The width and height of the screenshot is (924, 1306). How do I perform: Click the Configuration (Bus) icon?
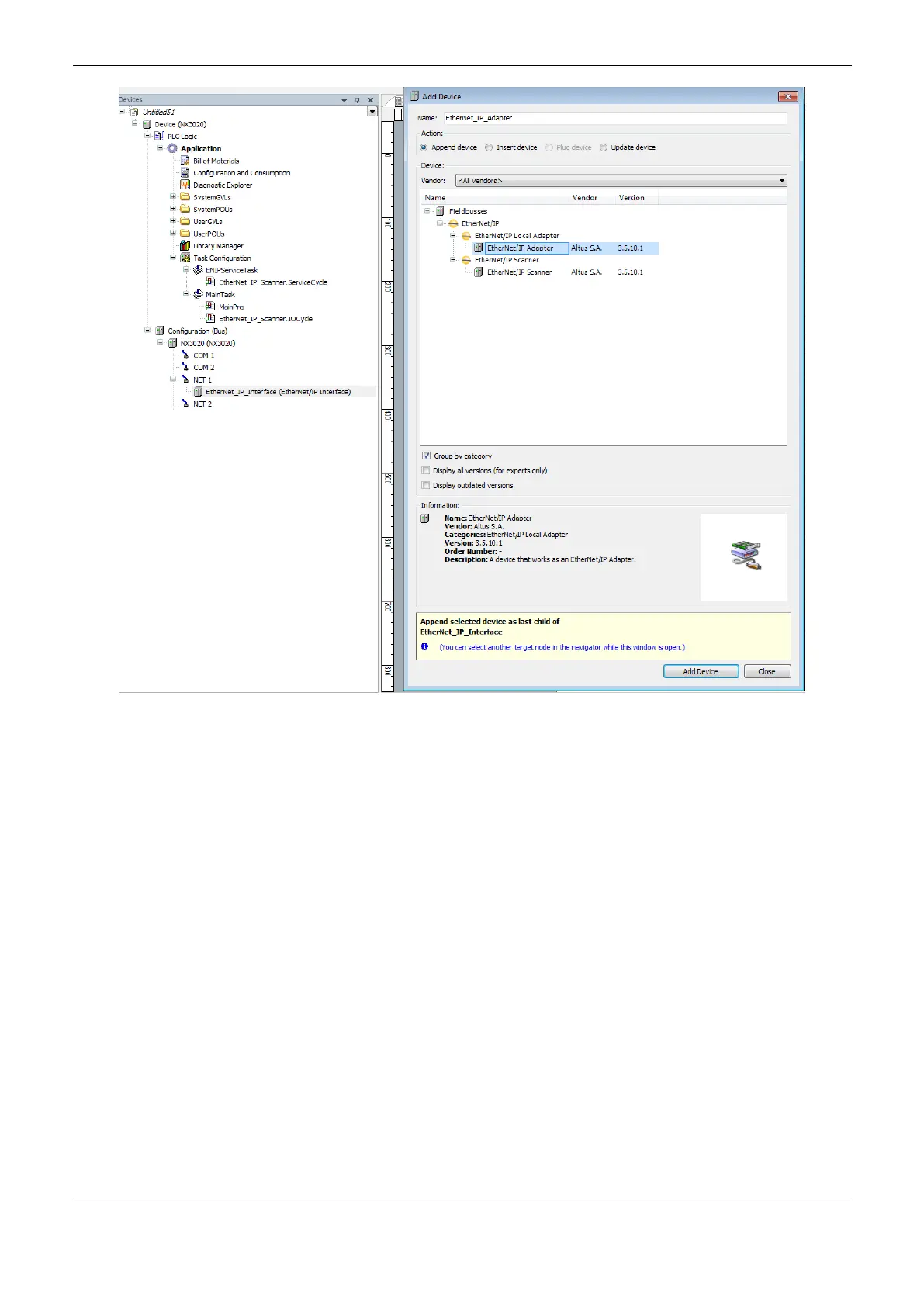pos(160,331)
